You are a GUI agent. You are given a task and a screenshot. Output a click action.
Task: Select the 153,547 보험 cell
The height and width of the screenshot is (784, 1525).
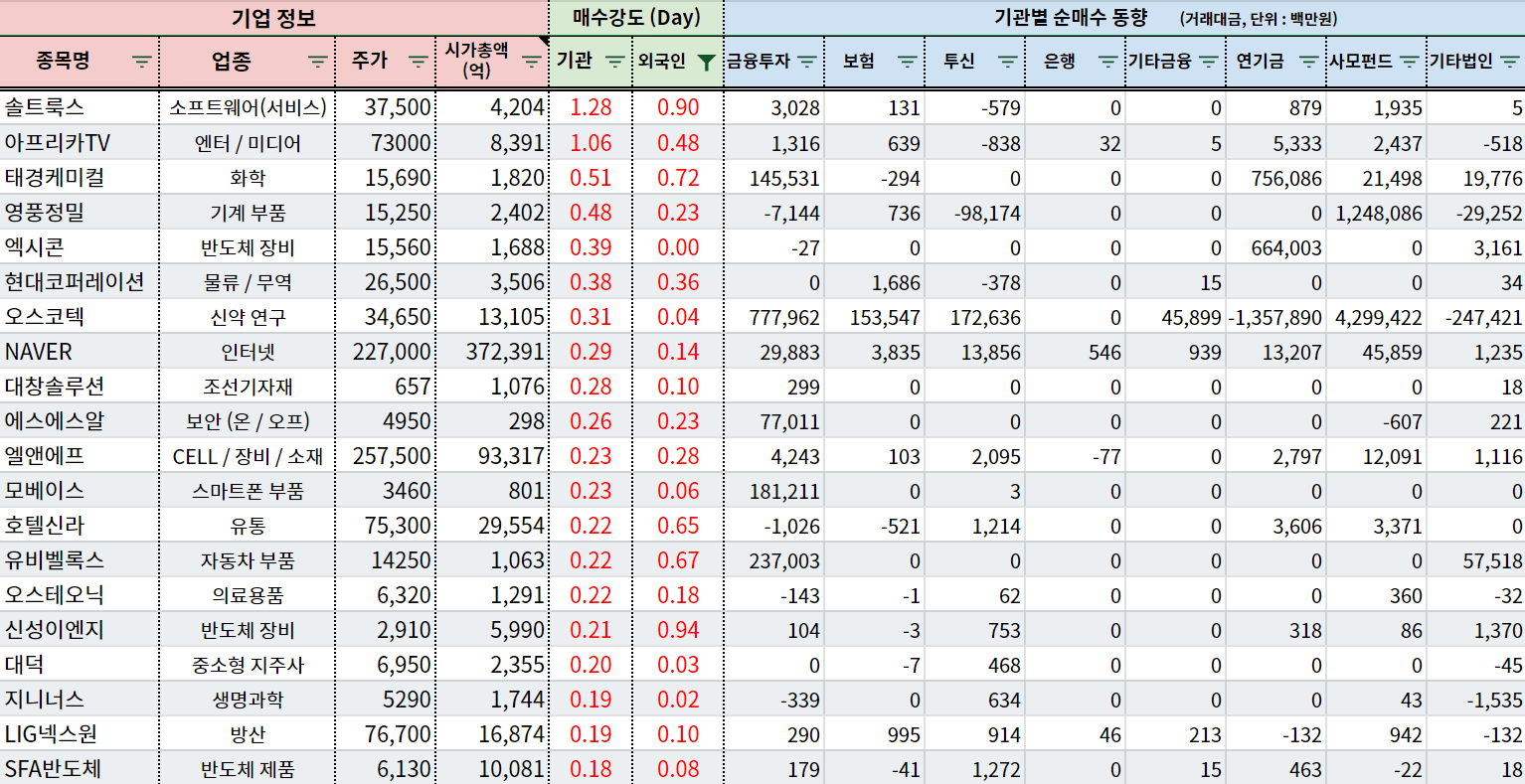[875, 316]
